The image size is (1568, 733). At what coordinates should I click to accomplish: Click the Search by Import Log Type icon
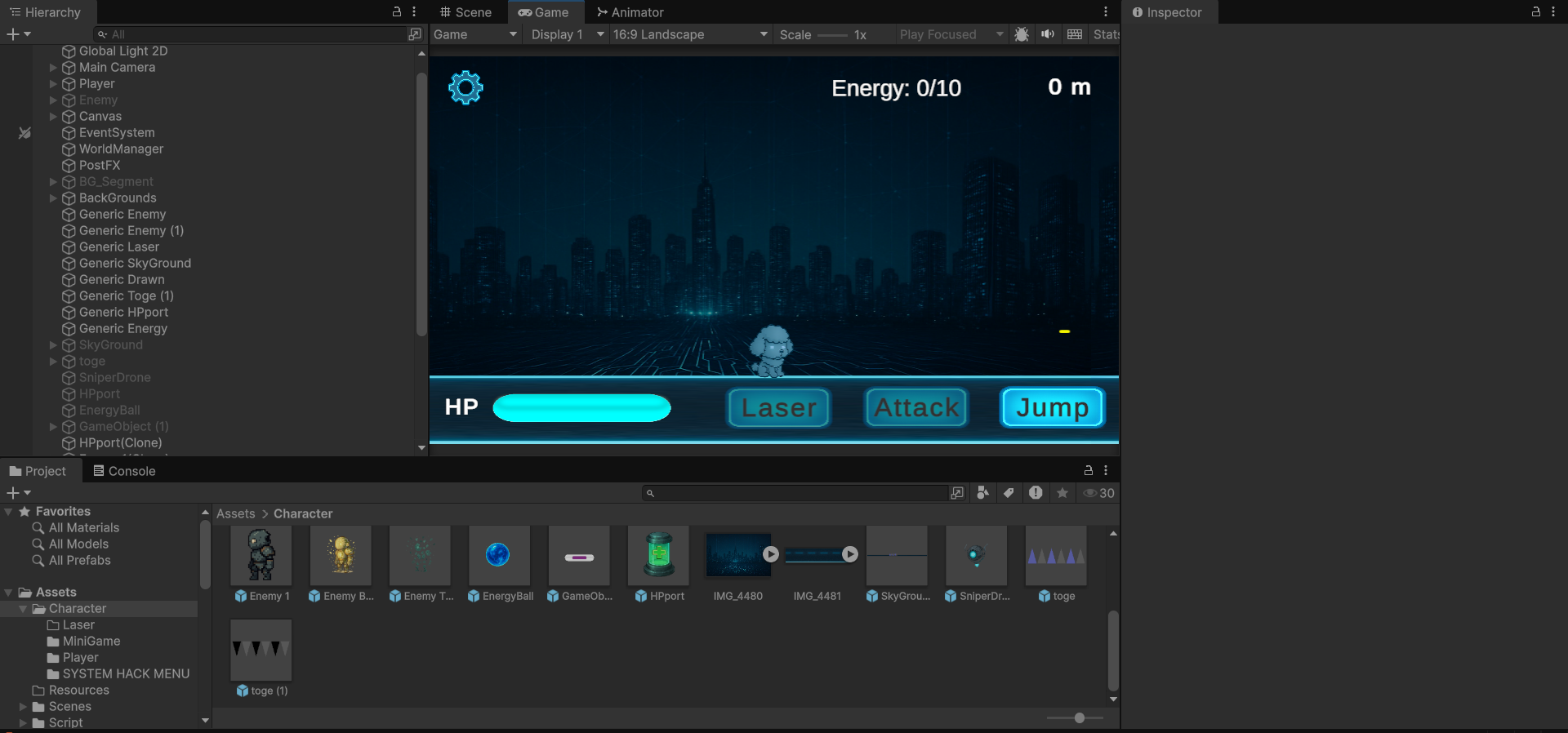[1036, 493]
